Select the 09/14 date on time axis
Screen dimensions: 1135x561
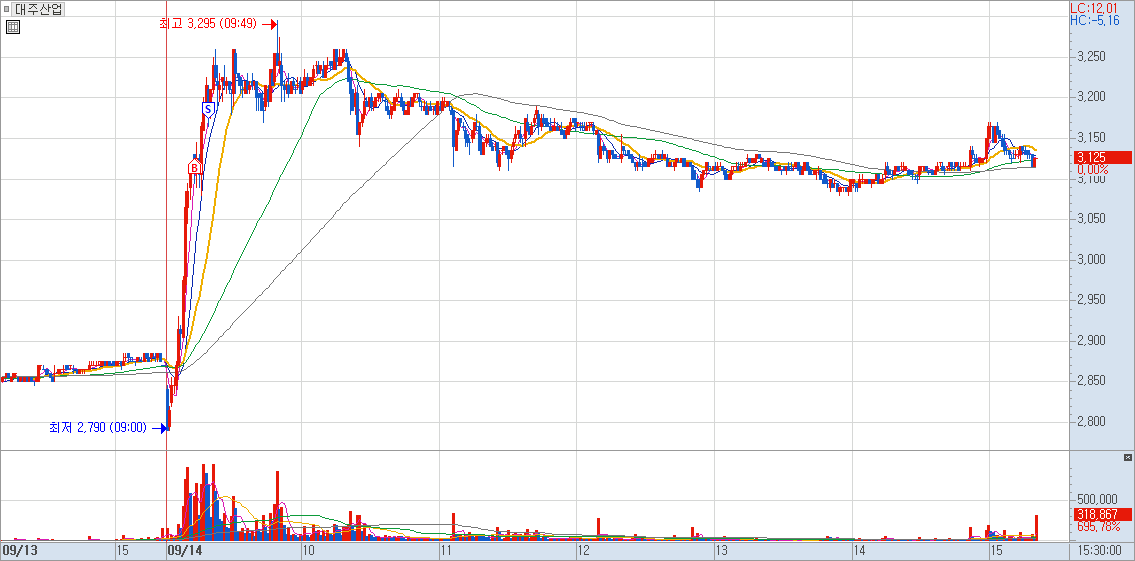185,551
